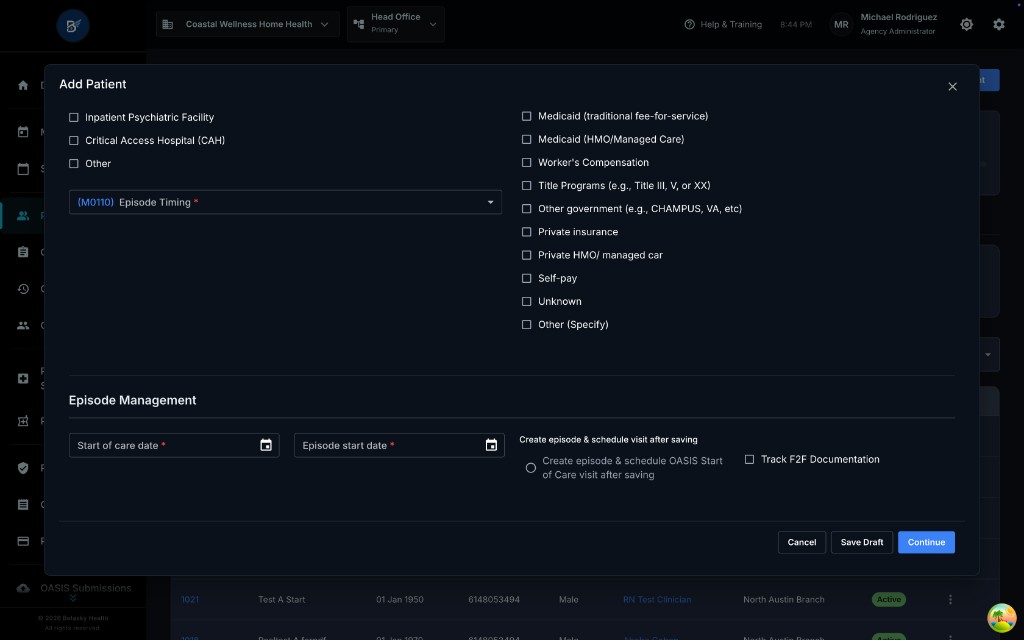The image size is (1024, 640).
Task: Enable Track F2F Documentation
Action: pyautogui.click(x=749, y=460)
